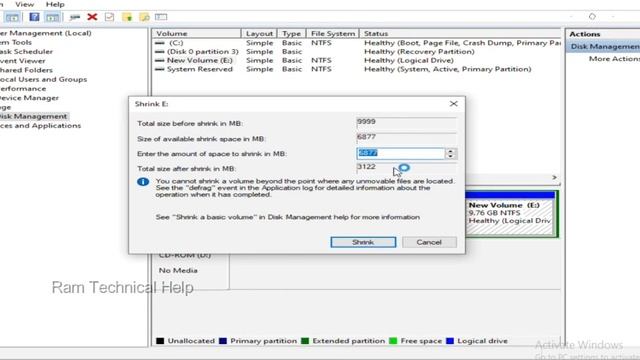Select the (C:) volume row
Viewport: 640px width, 360px height.
coord(357,43)
